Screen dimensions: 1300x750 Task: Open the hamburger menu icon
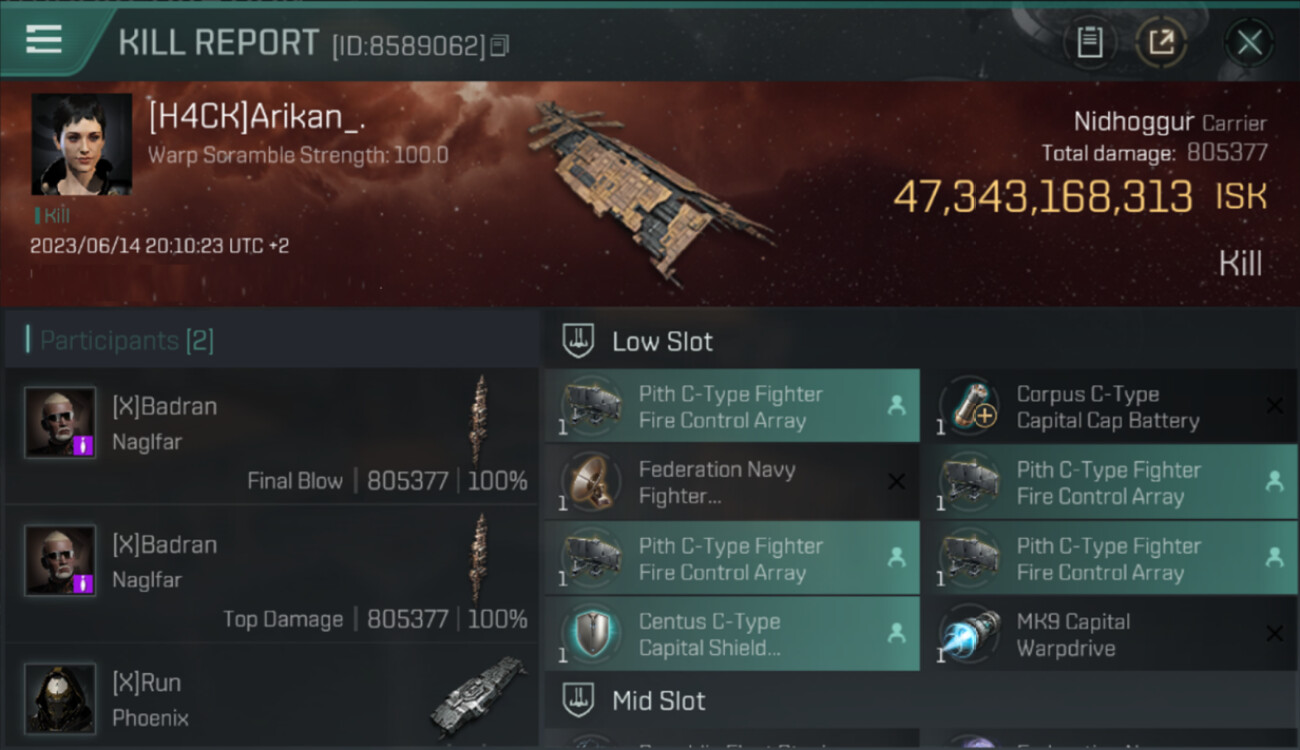[44, 40]
